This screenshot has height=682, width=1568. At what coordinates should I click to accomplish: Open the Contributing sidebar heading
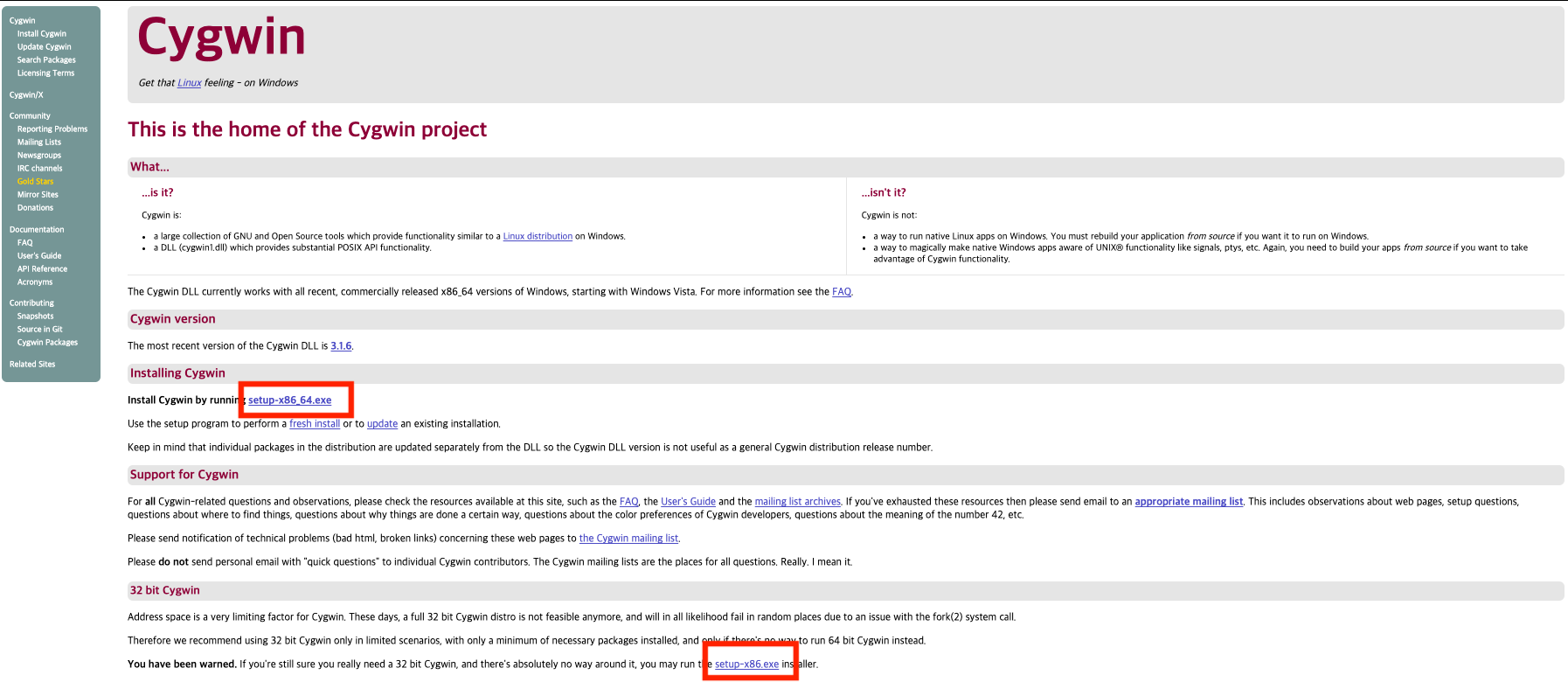click(x=31, y=303)
